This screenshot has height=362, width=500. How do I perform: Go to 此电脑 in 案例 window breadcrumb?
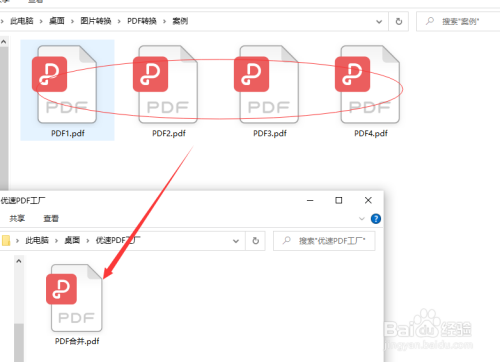pos(22,21)
